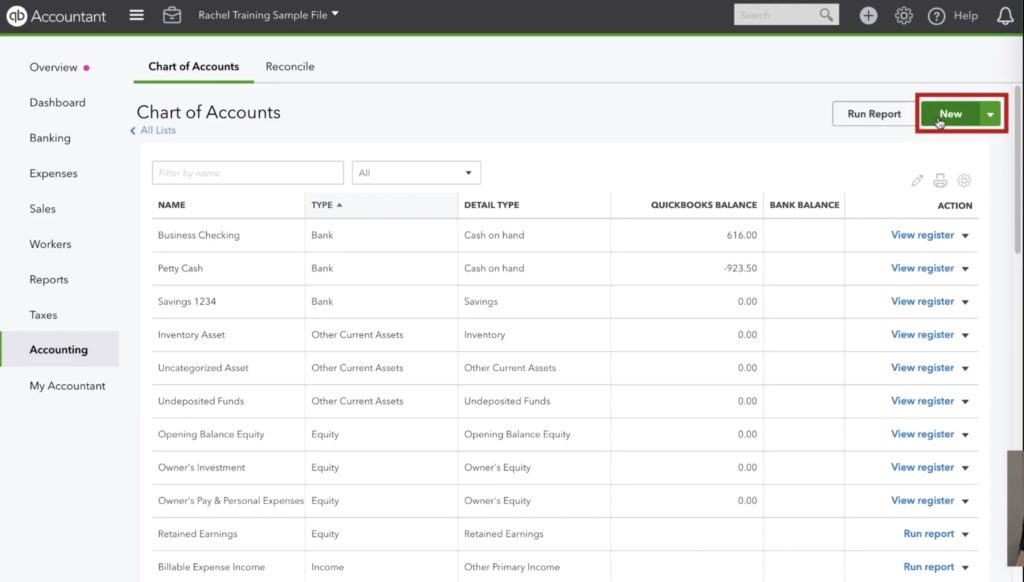Expand action menu for Savings 1234

point(965,302)
